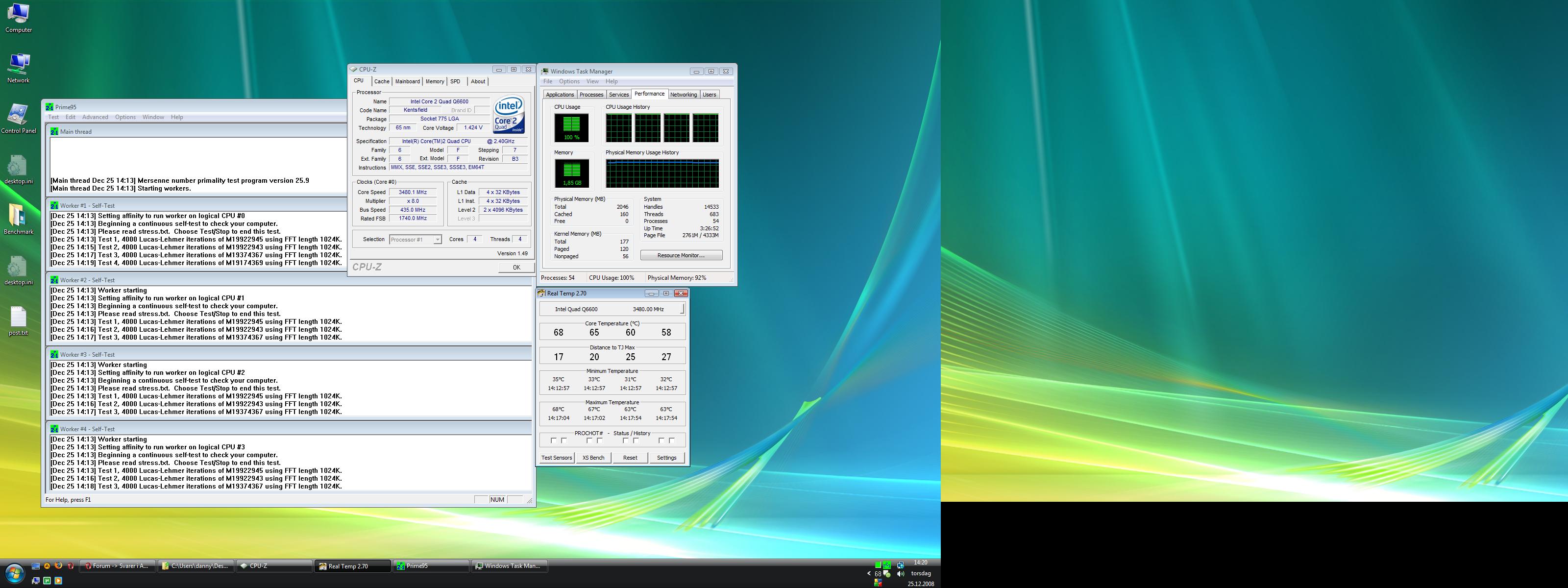Open the volume speaker tray icon
This screenshot has height=588, width=1568.
(901, 573)
